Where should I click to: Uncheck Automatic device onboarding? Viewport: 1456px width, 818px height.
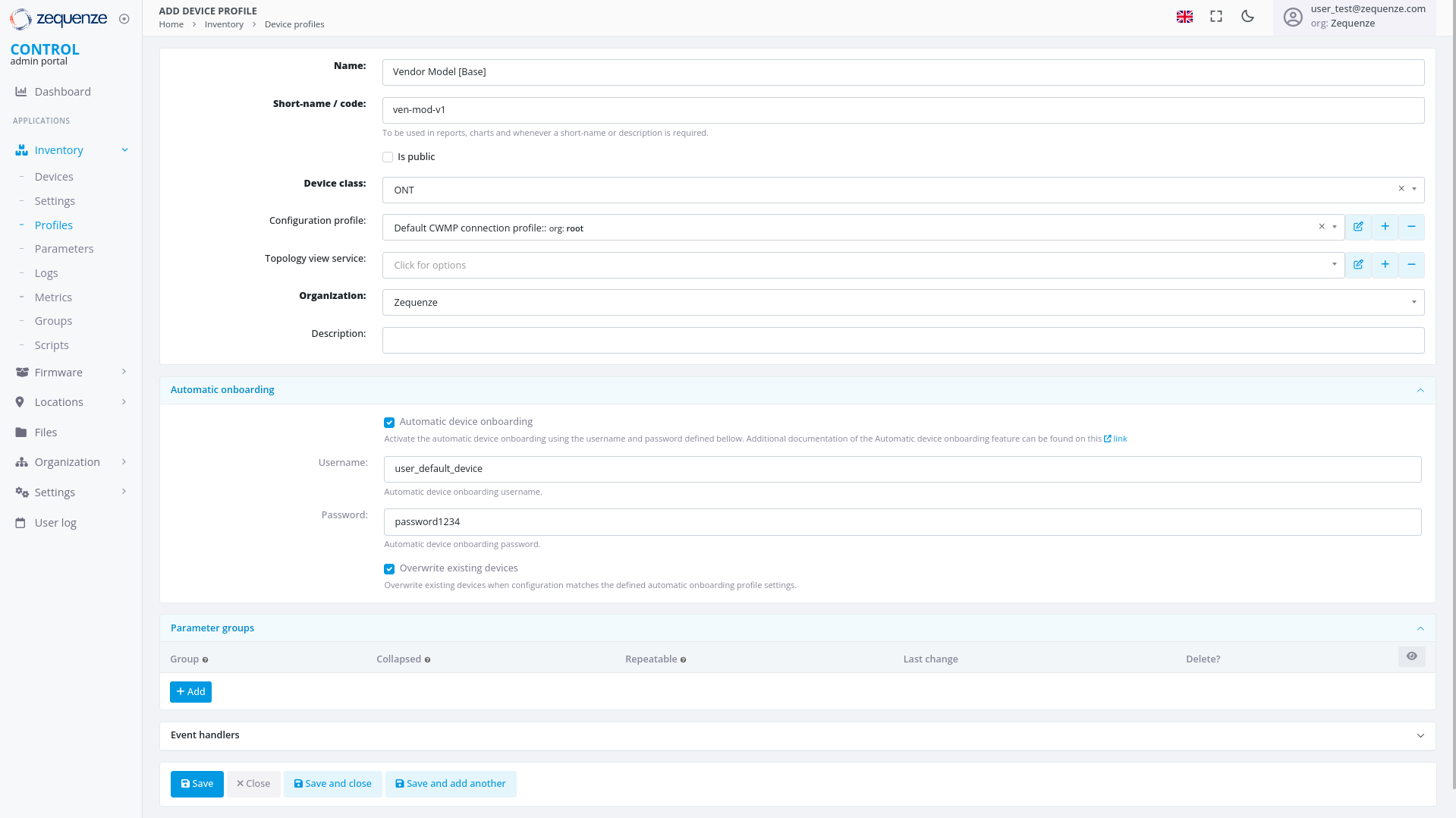389,423
